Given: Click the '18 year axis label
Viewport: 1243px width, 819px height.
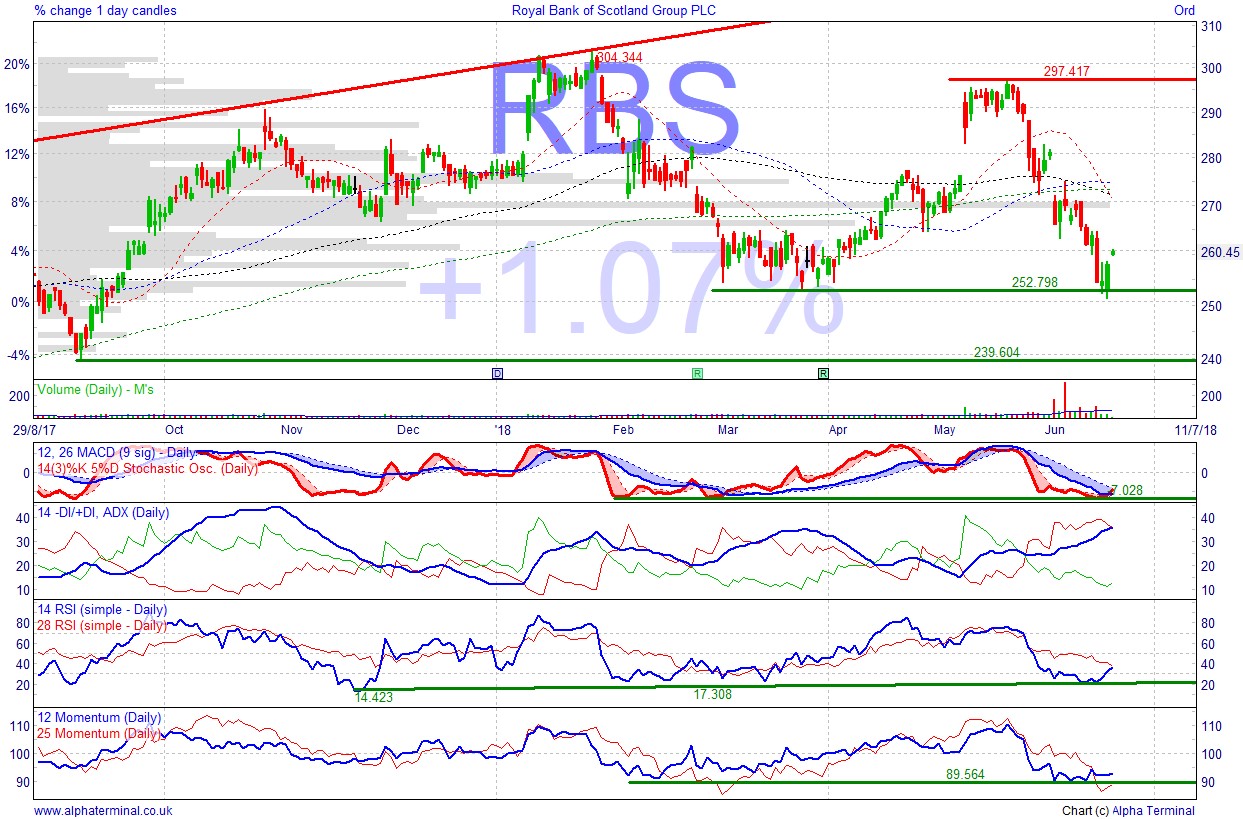Looking at the screenshot, I should point(503,430).
